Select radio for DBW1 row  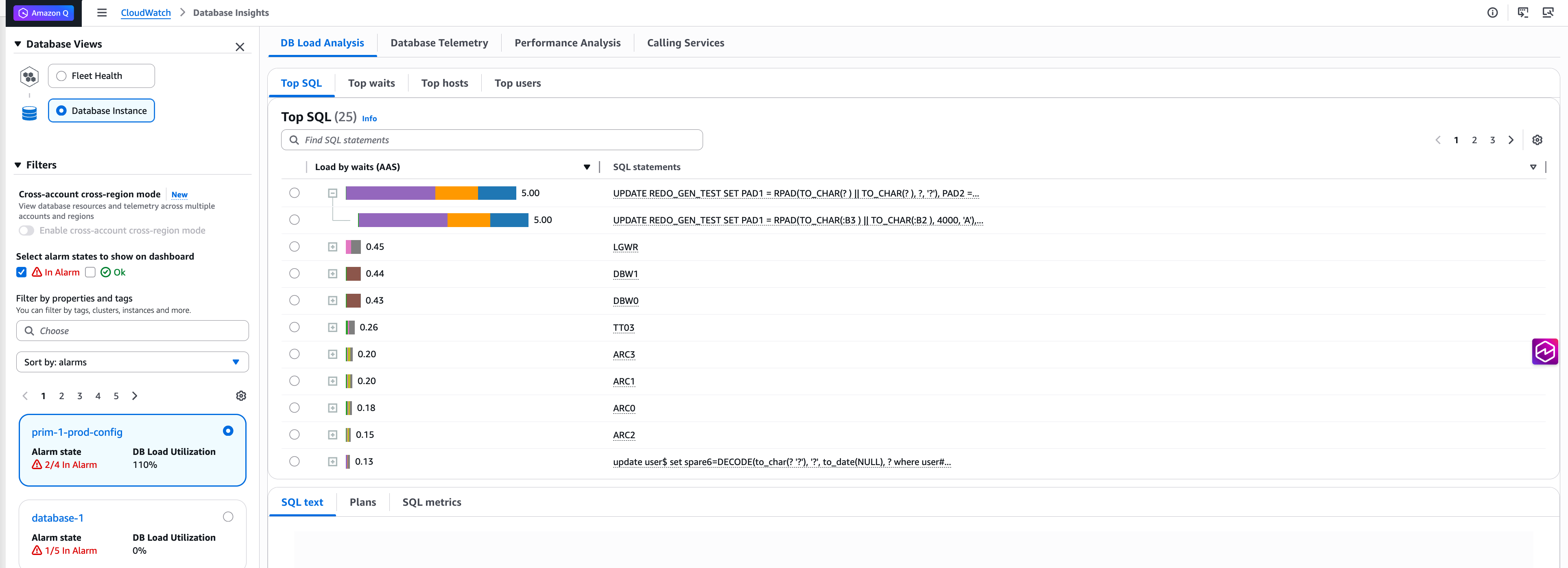click(295, 273)
